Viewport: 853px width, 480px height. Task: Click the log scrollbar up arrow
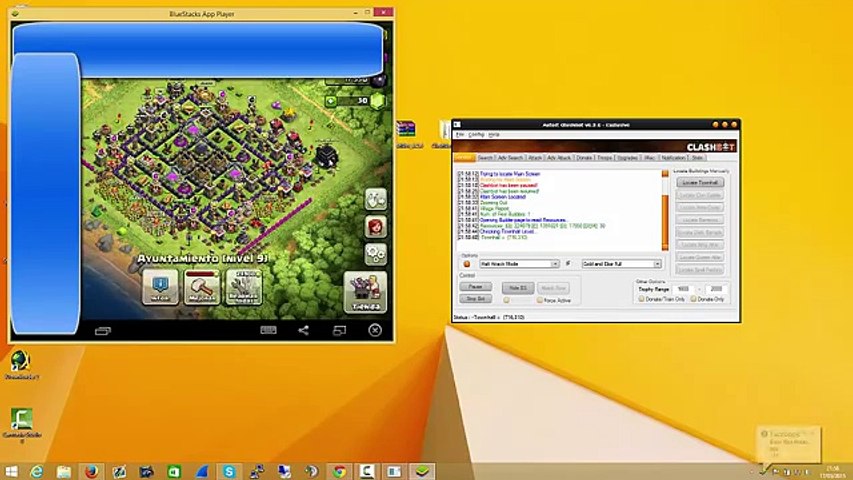(665, 174)
